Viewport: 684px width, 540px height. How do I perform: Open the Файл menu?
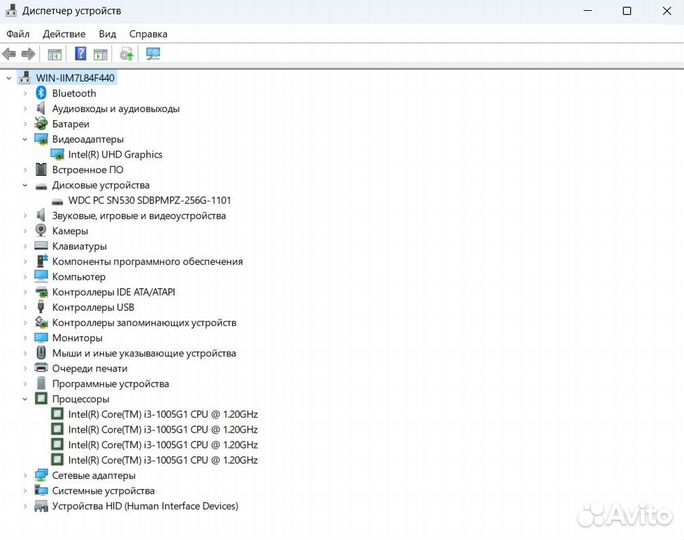coord(18,34)
